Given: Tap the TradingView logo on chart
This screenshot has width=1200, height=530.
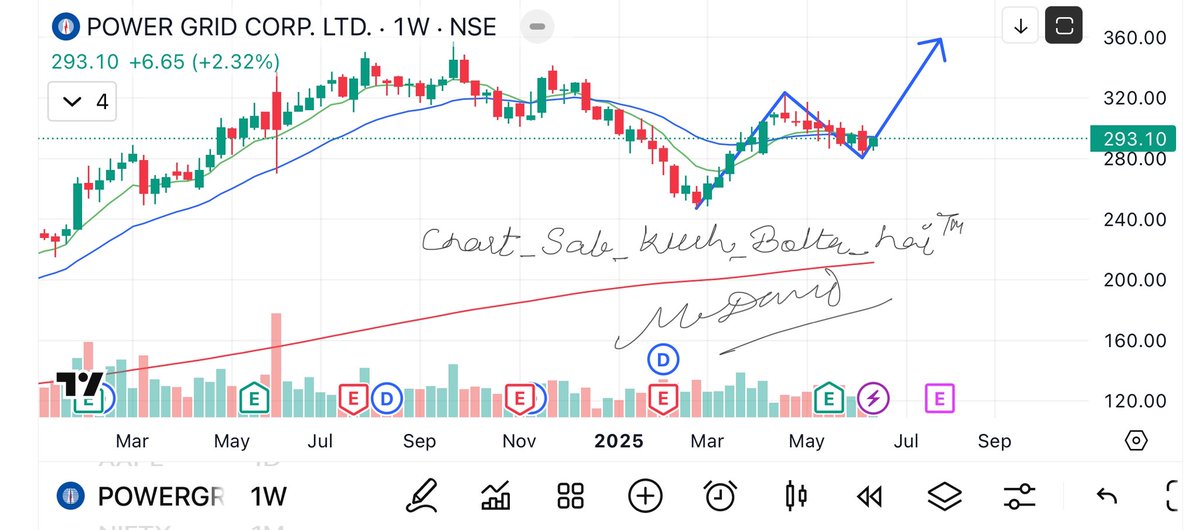Looking at the screenshot, I should coord(79,385).
